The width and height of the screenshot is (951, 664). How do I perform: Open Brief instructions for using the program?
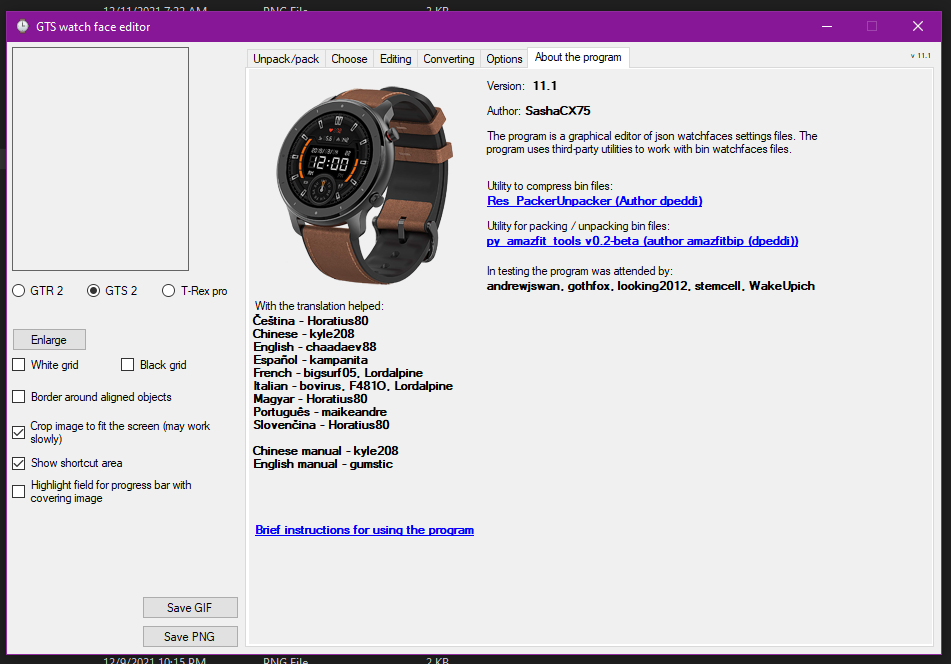[365, 530]
